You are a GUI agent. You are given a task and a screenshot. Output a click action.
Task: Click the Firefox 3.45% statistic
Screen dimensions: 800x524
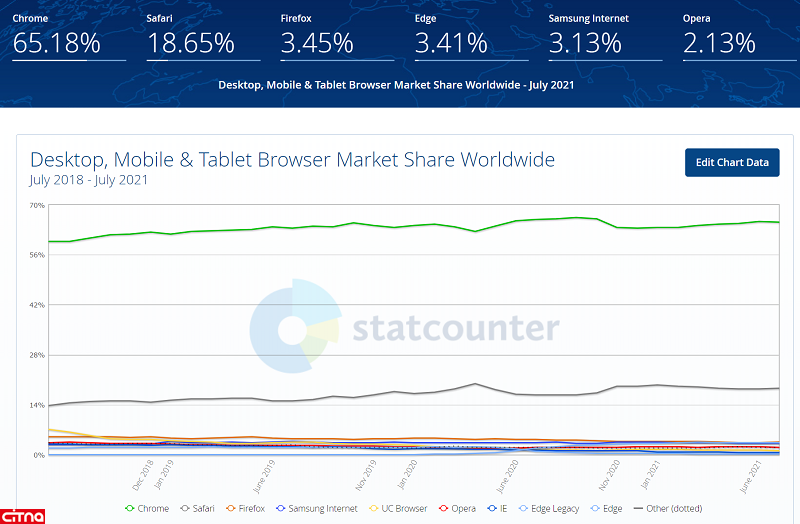click(x=317, y=43)
